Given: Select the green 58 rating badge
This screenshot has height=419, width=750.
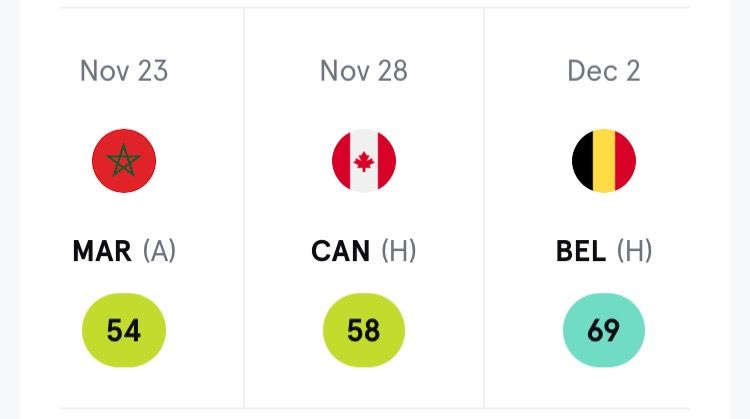Looking at the screenshot, I should (364, 331).
